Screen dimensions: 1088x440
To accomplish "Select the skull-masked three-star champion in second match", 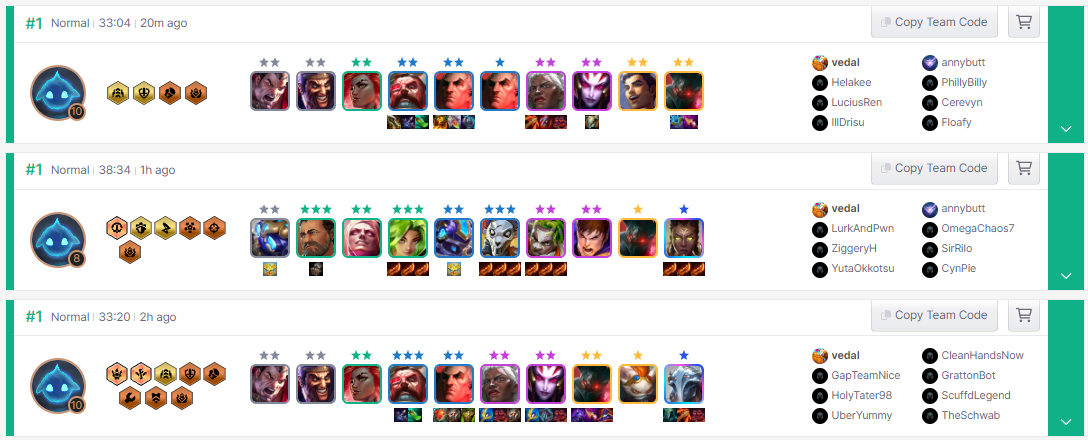I will coord(500,238).
